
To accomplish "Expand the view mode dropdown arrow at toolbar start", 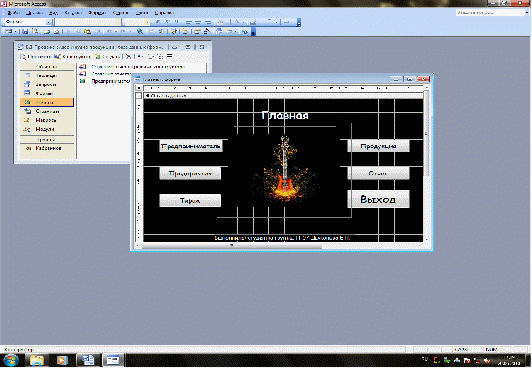I will coord(15,32).
